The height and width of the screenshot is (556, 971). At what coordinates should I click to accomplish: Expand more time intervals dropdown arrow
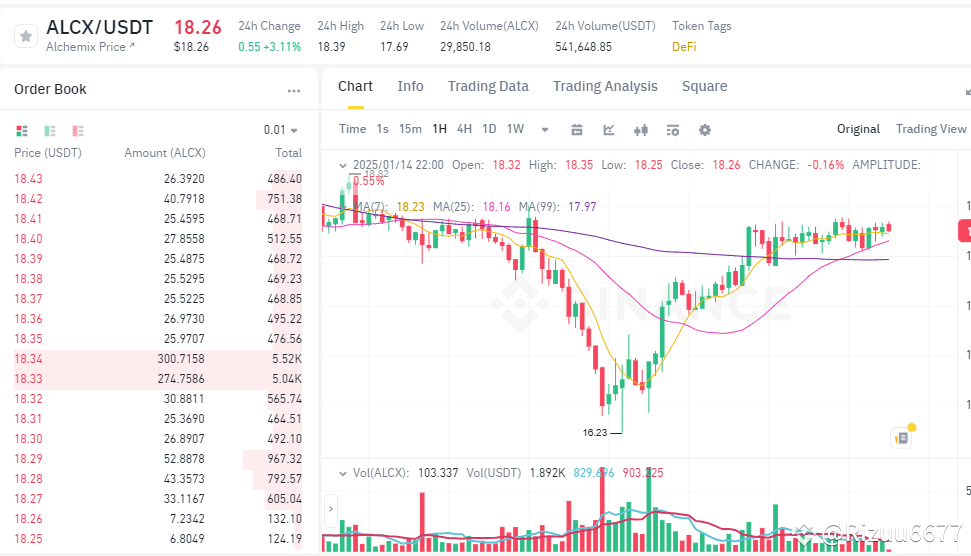coord(545,129)
